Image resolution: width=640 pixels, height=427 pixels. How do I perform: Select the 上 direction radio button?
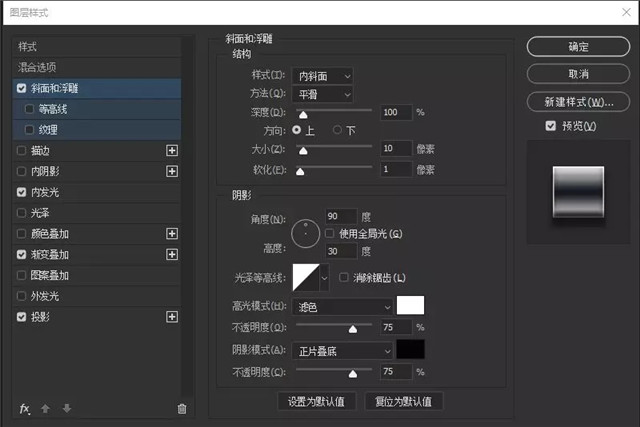(297, 130)
